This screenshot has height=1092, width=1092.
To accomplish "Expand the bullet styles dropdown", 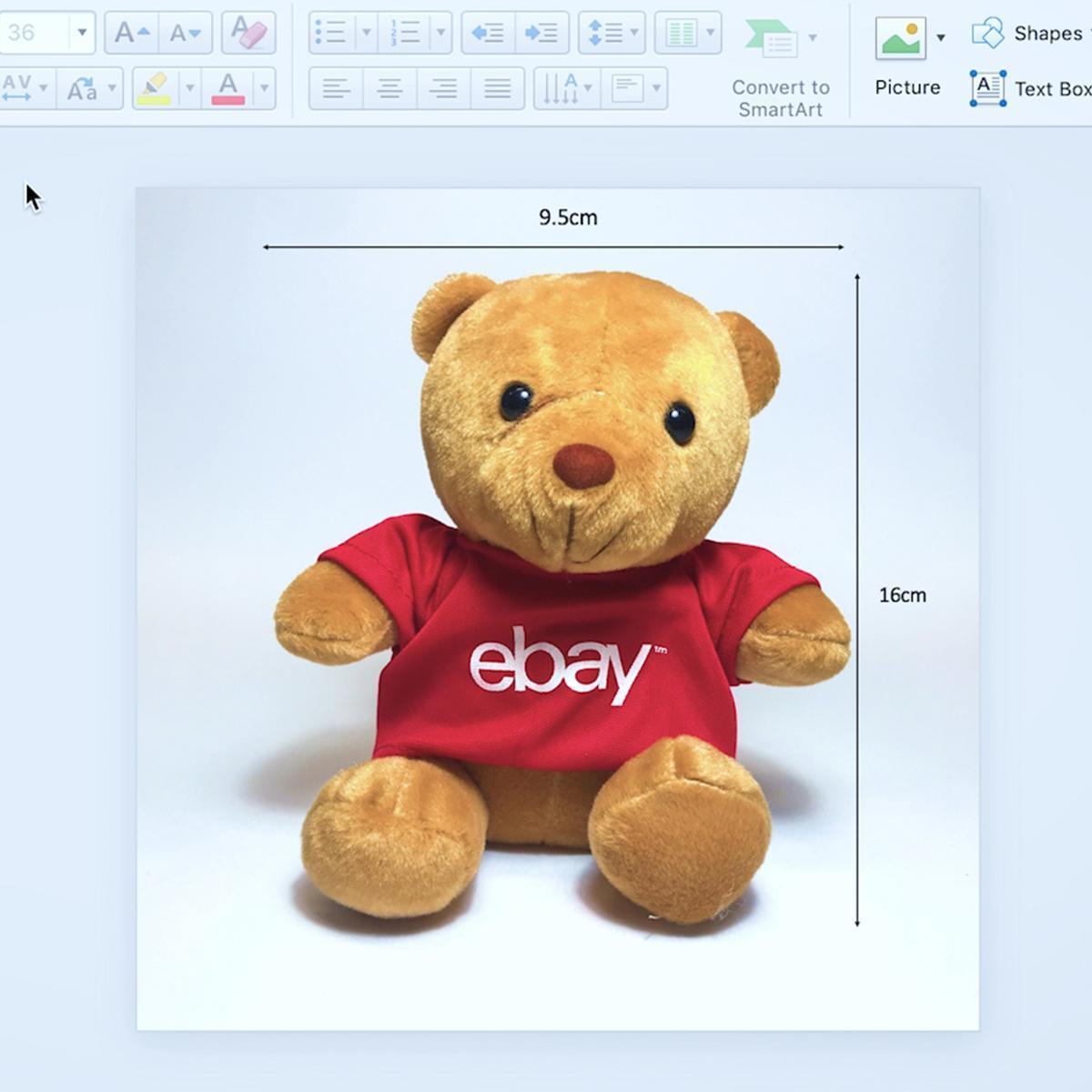I will coord(366,34).
